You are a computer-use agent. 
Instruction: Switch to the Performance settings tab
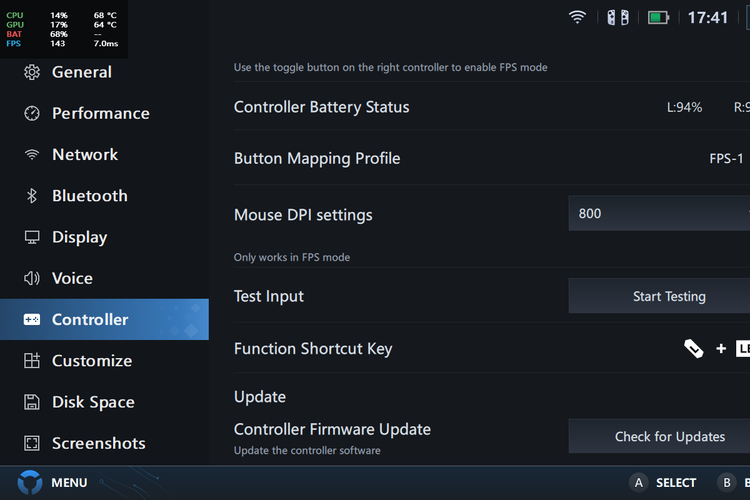point(100,113)
